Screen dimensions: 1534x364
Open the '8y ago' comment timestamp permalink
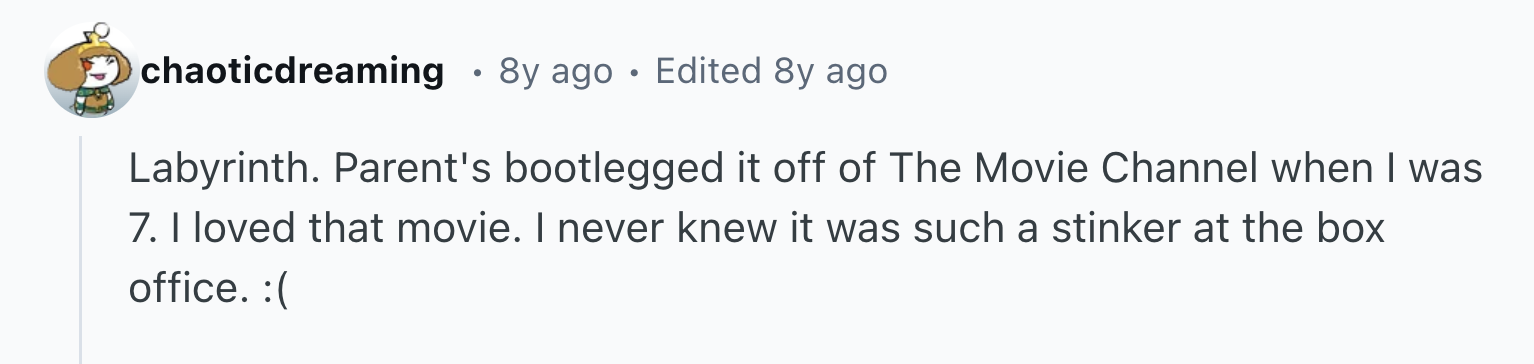tap(555, 71)
